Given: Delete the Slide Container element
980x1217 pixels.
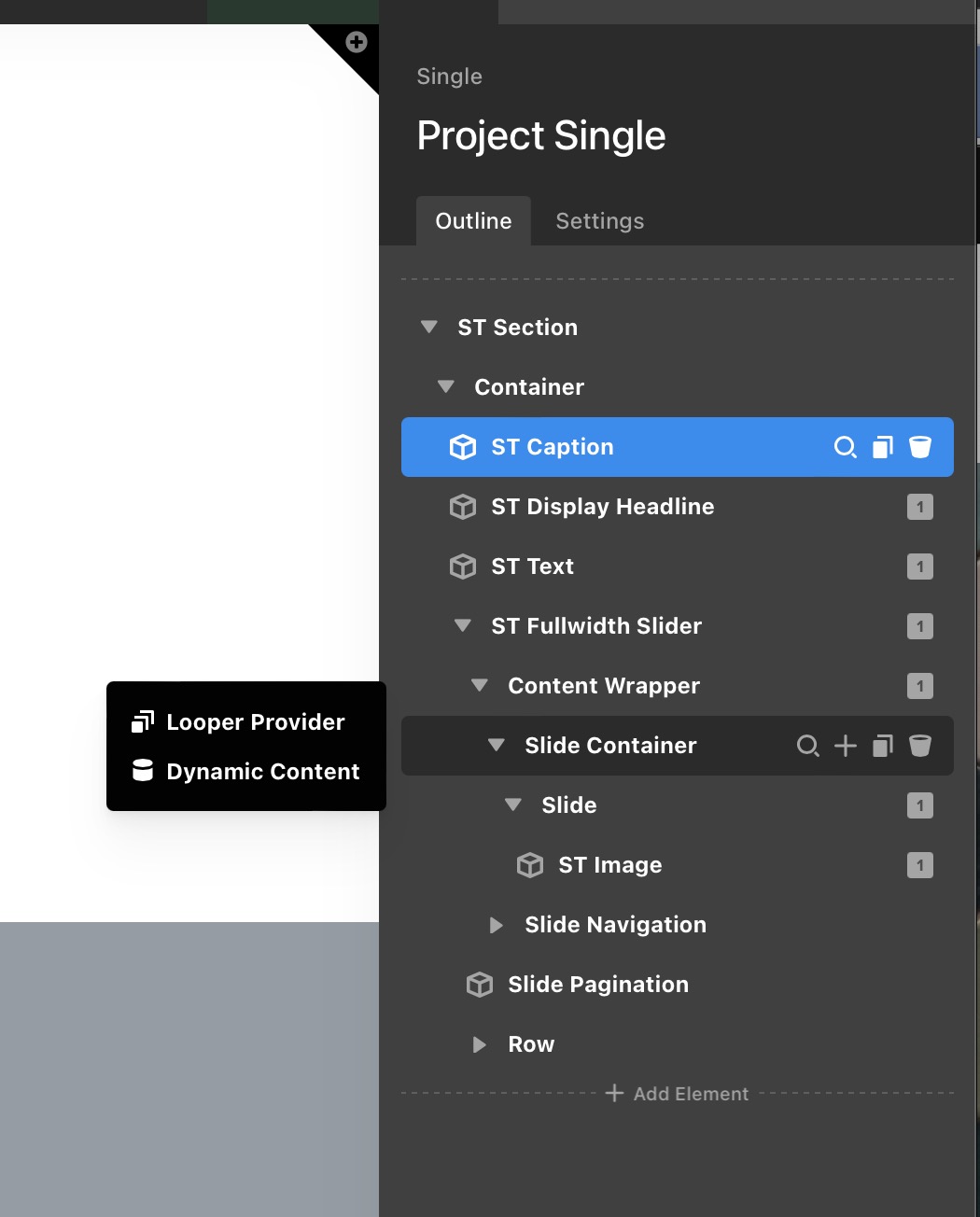Looking at the screenshot, I should [x=920, y=746].
